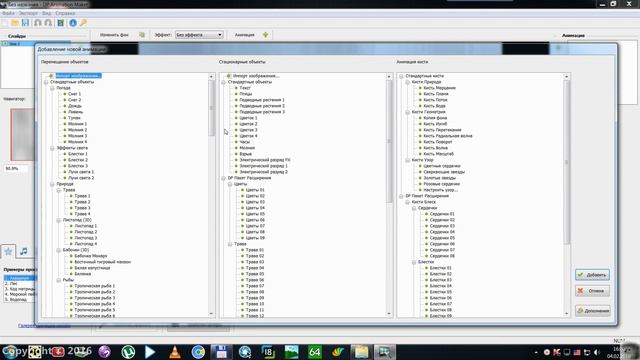Click the brush tree scrollbar up arrow
The width and height of the screenshot is (640, 360).
566,76
